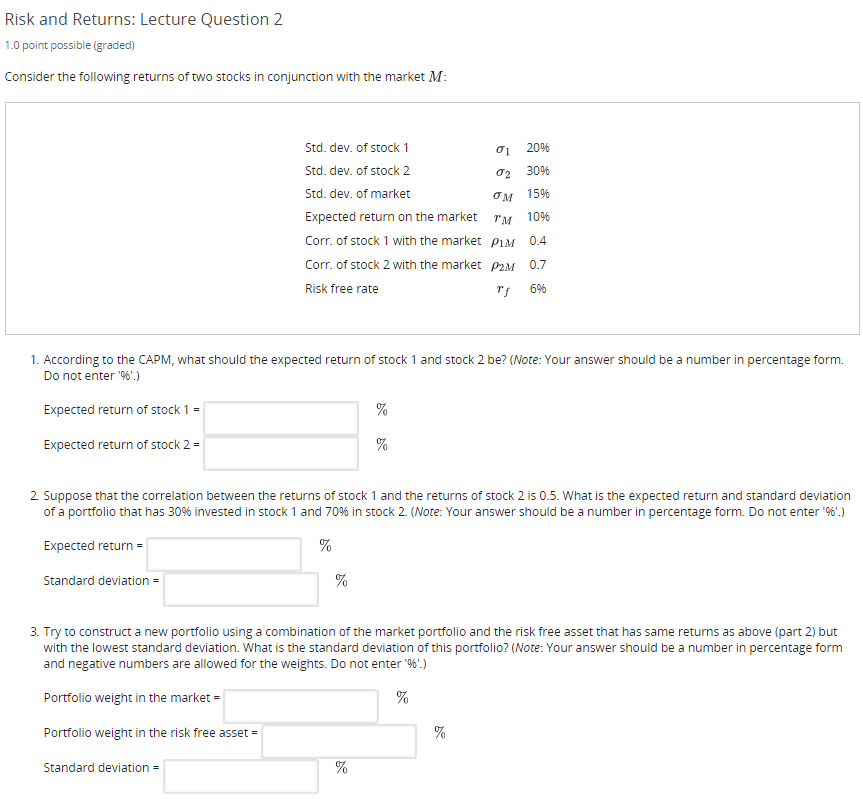This screenshot has height=799, width=863.
Task: Click the Expected return on the market row
Action: click(x=420, y=216)
